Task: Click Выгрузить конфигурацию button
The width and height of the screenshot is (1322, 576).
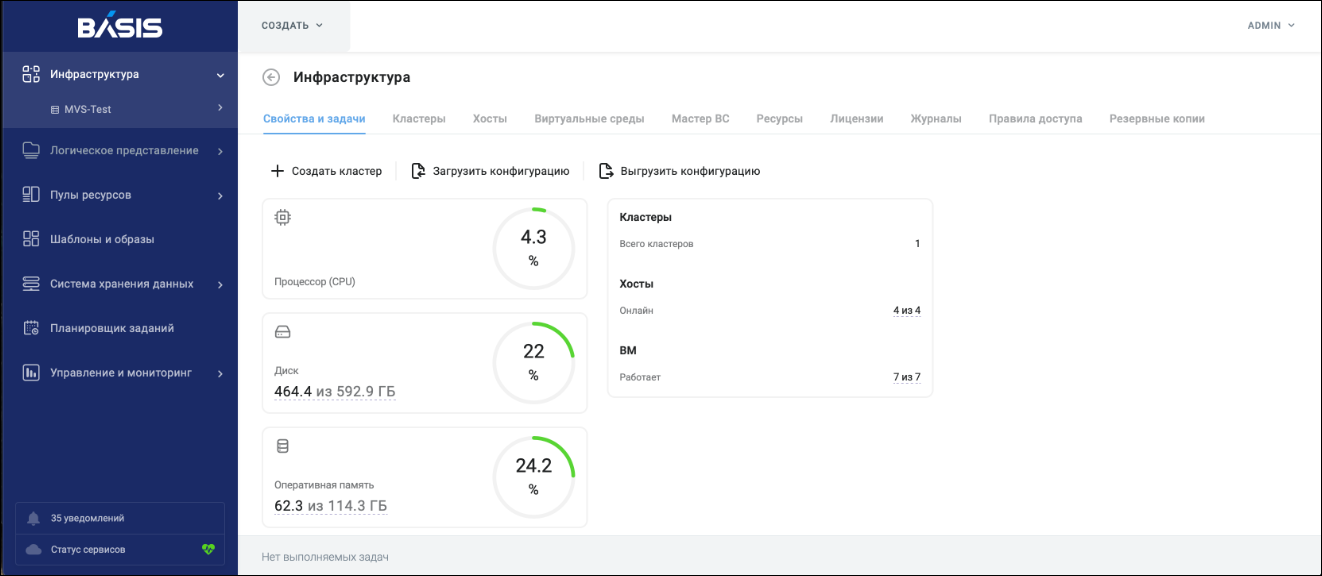Action: pyautogui.click(x=679, y=171)
